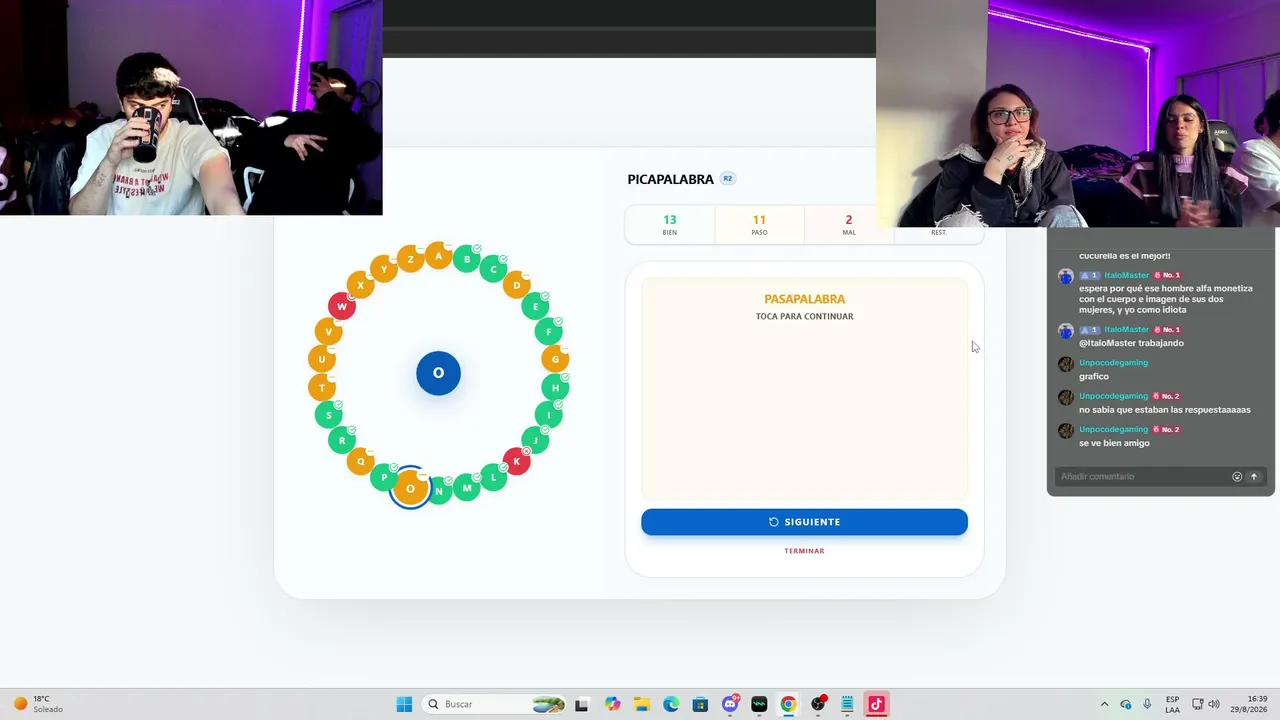Image resolution: width=1280 pixels, height=720 pixels.
Task: Open the volume control in system tray
Action: click(x=1213, y=704)
